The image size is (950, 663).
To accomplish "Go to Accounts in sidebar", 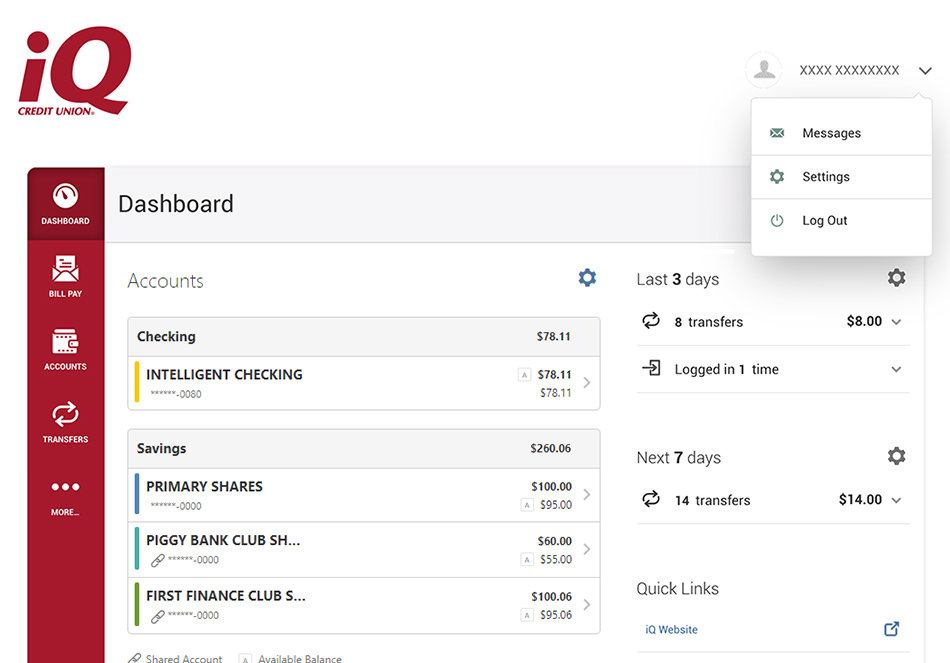I will tap(65, 349).
